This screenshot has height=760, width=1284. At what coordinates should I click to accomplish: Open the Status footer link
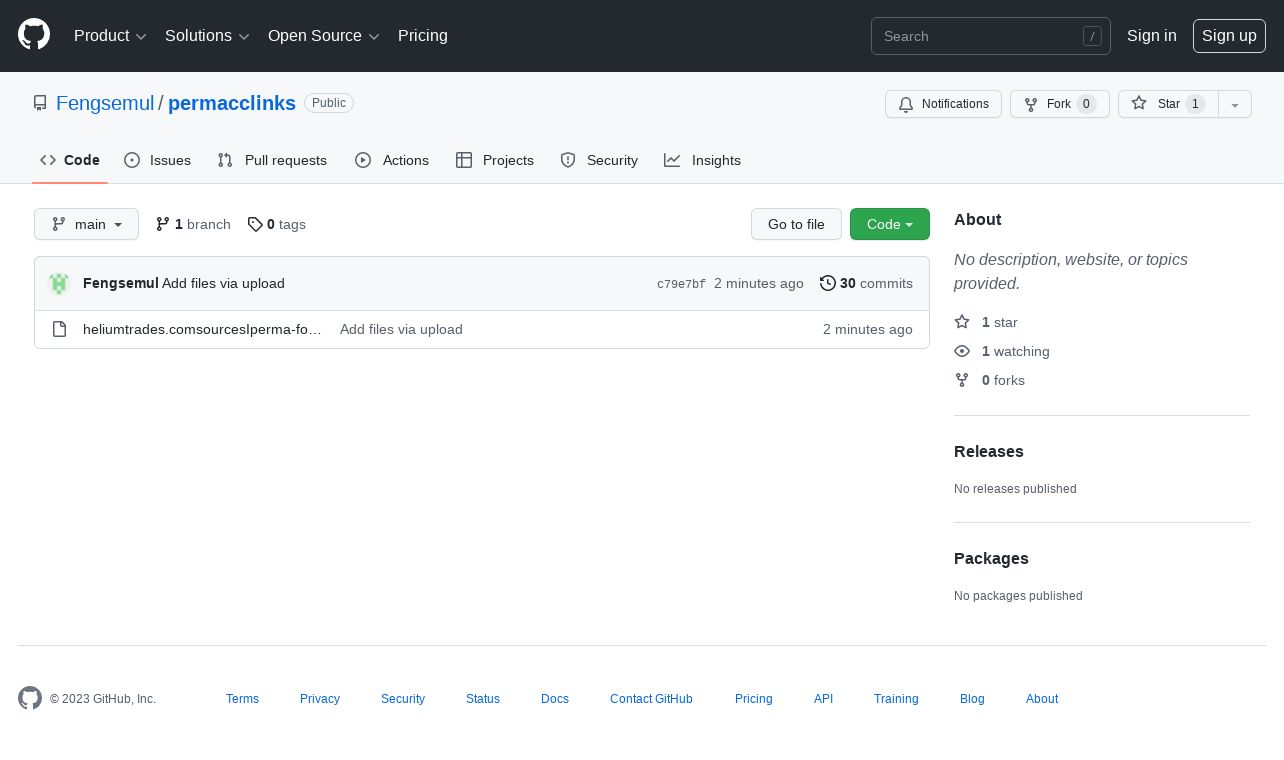483,699
